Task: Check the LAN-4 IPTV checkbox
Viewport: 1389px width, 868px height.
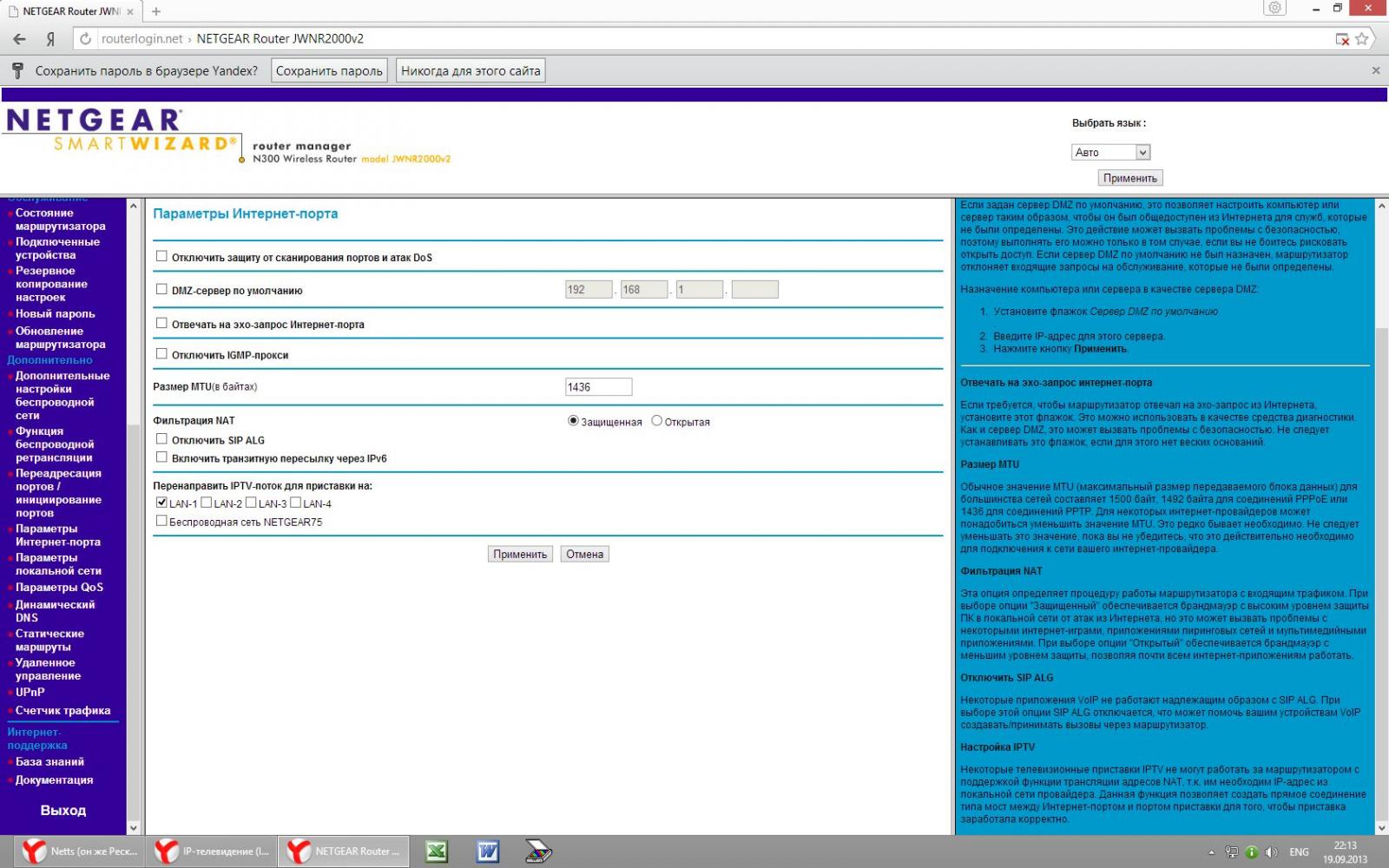Action: coord(295,503)
